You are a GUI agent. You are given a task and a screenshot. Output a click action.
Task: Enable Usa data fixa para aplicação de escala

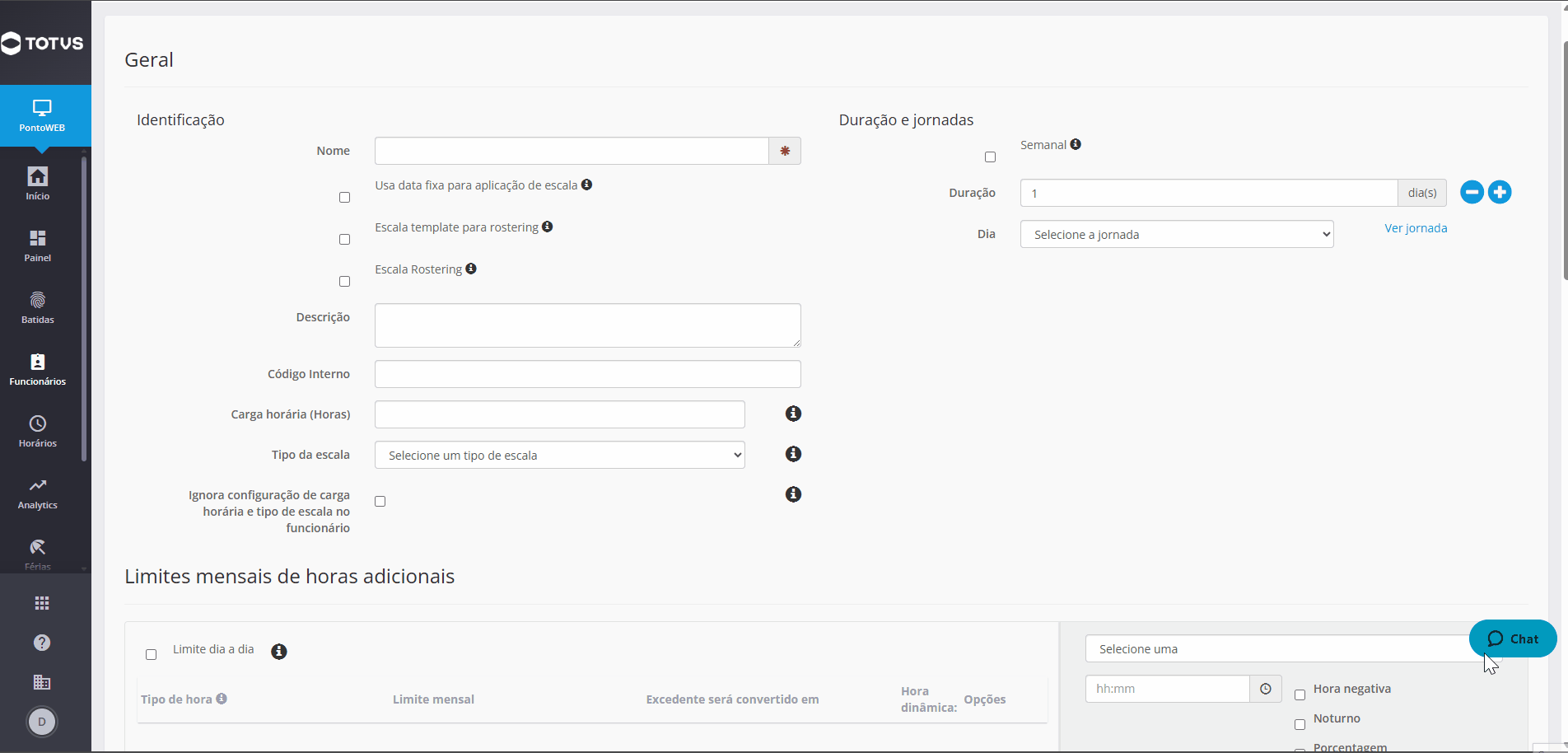click(344, 198)
